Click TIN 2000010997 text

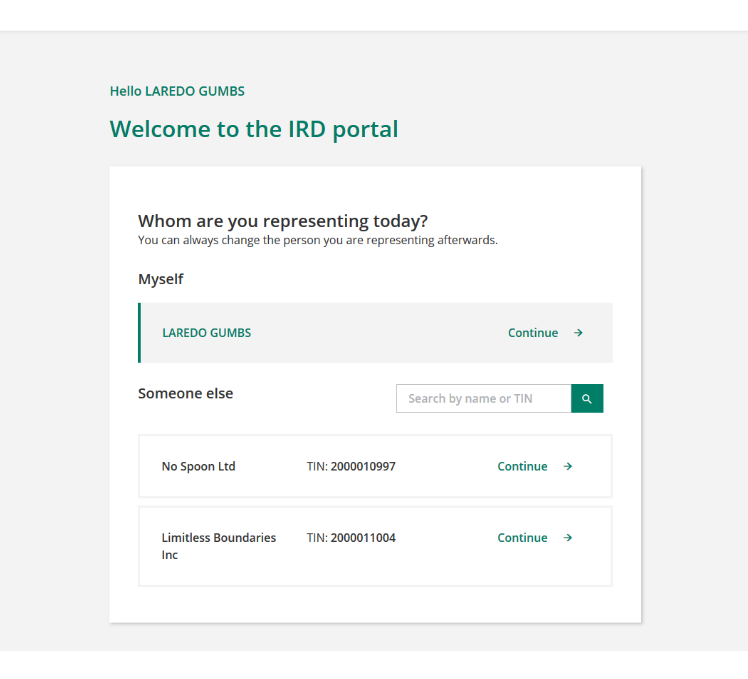351,466
